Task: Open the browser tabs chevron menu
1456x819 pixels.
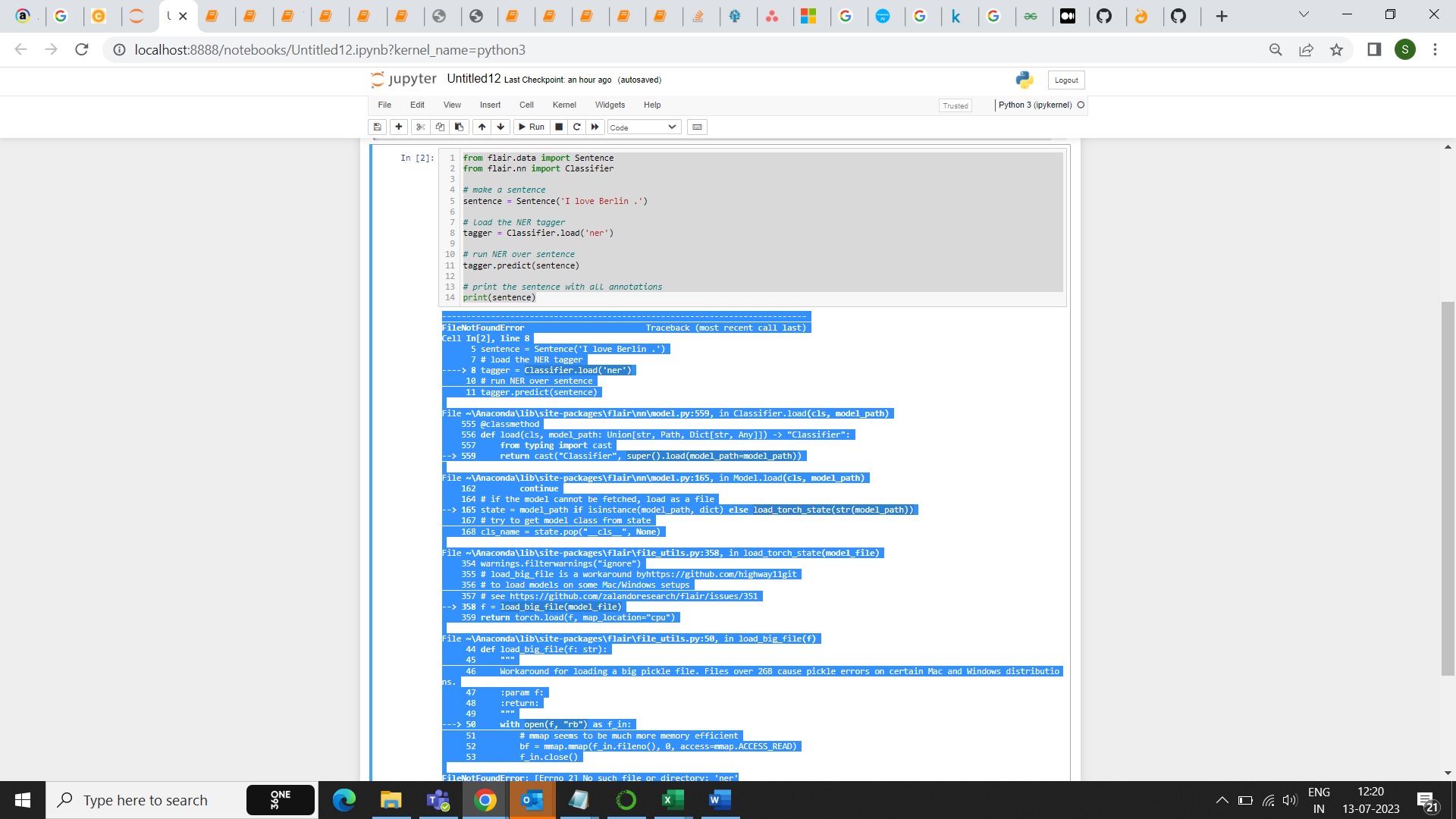Action: (x=1304, y=14)
